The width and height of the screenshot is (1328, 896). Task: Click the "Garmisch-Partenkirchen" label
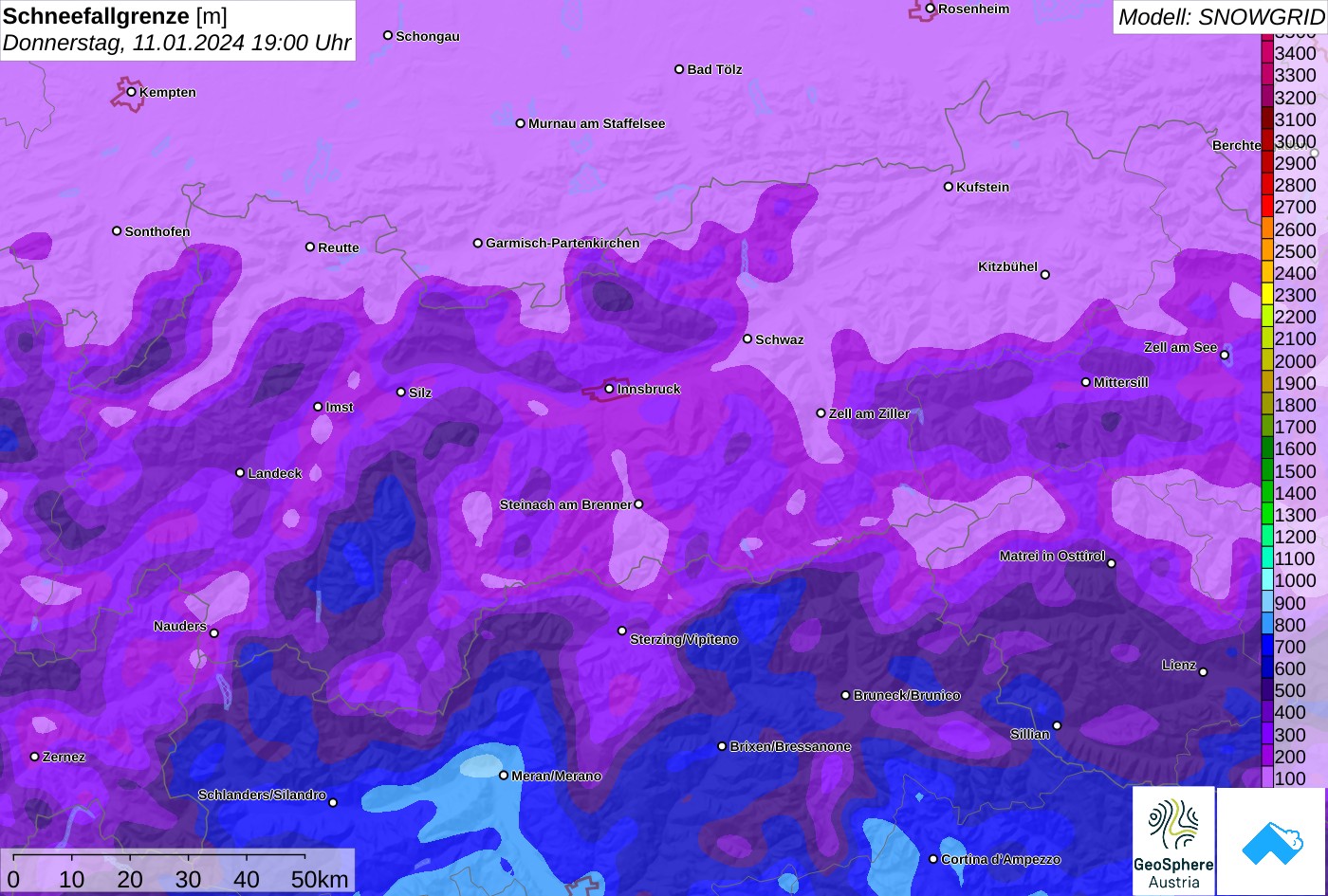(563, 243)
